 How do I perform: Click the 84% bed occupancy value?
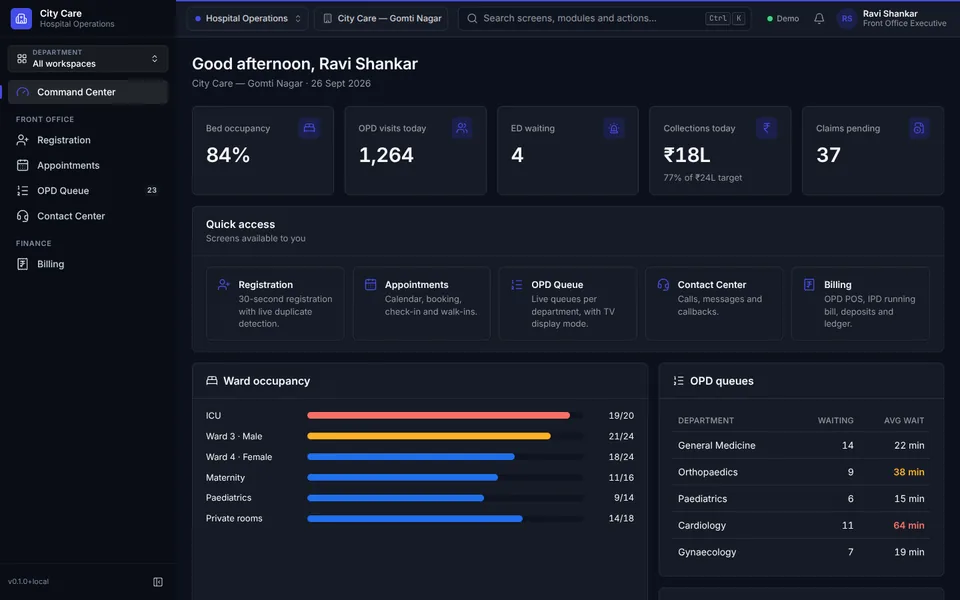(x=228, y=155)
